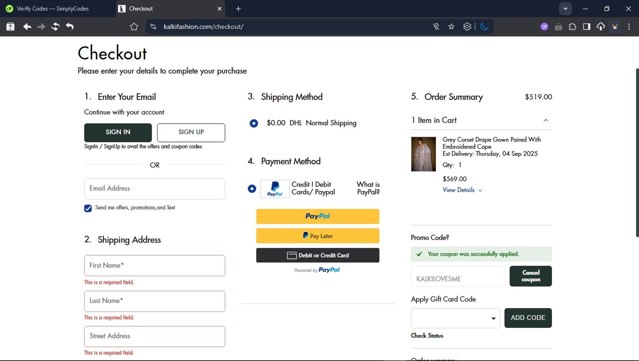The image size is (639, 361).
Task: Click the Cancel coupon button
Action: [531, 276]
